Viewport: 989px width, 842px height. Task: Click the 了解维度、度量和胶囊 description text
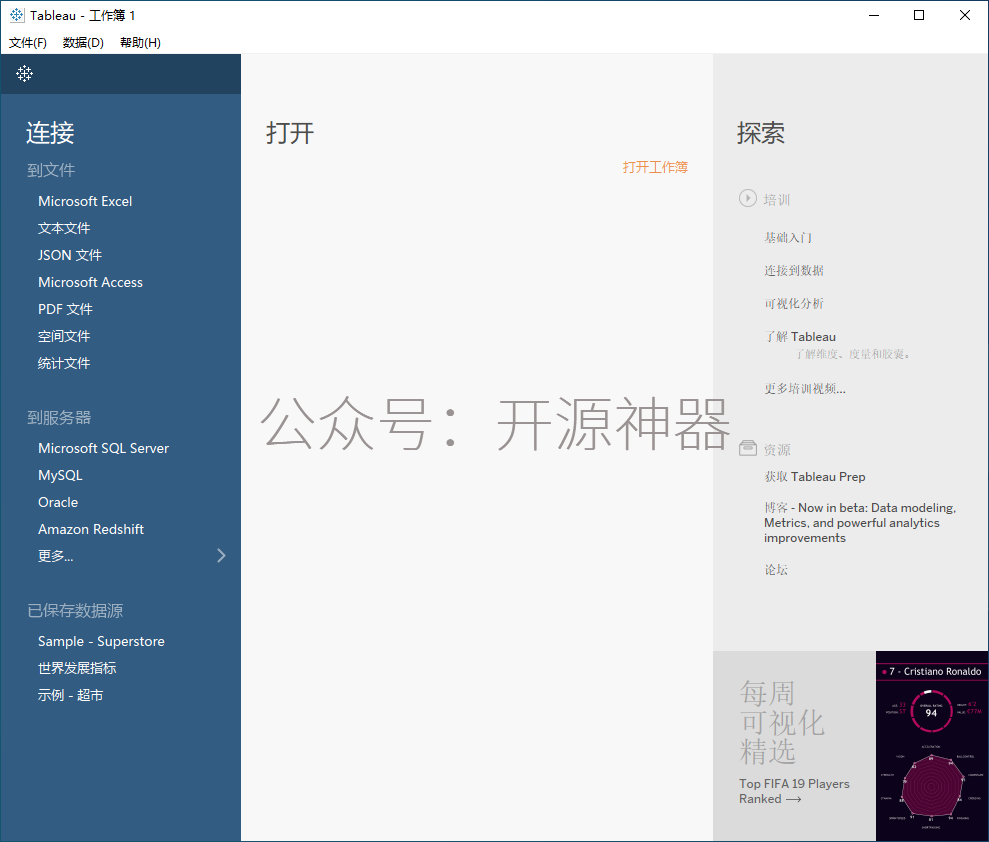[x=852, y=354]
